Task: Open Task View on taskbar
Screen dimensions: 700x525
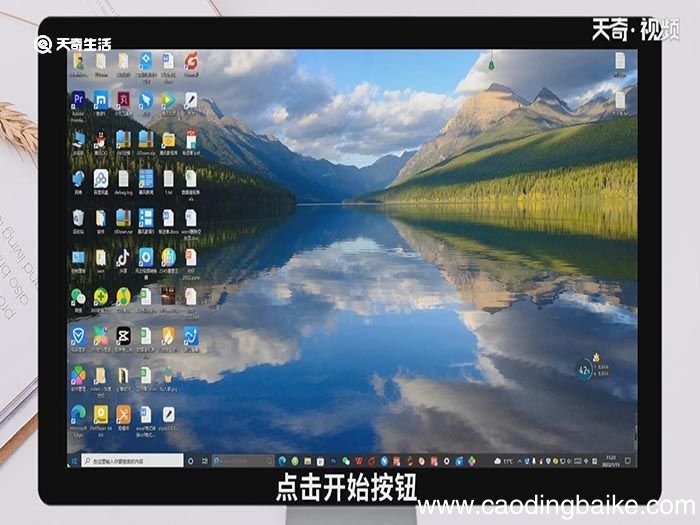Action: pos(204,461)
